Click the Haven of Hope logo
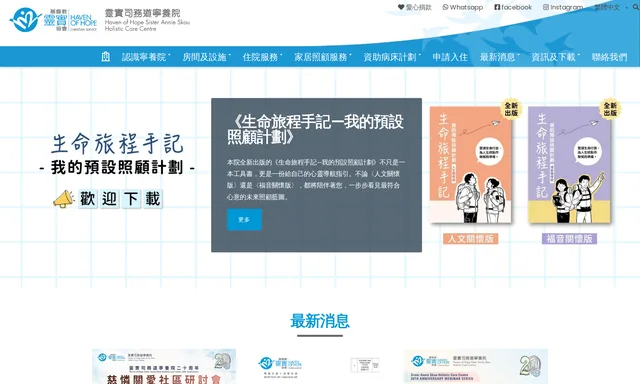This screenshot has width=640, height=384. tap(53, 20)
